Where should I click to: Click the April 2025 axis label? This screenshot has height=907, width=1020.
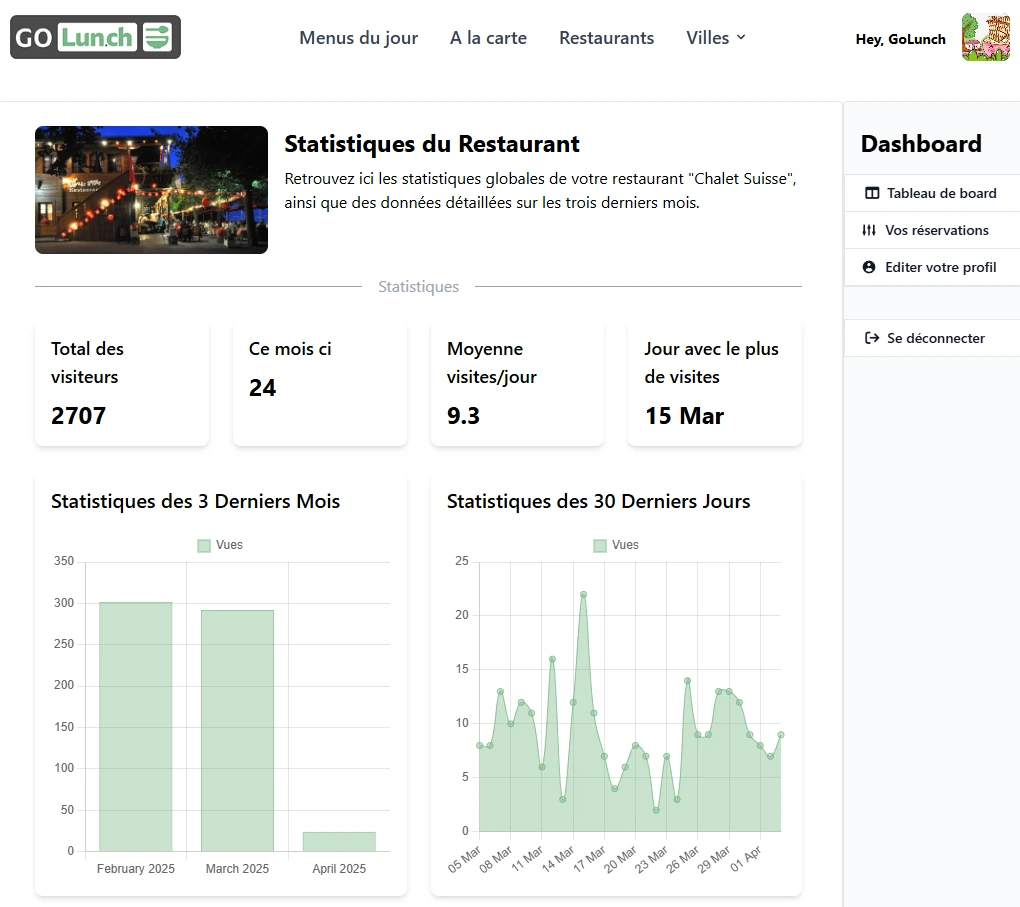[x=339, y=869]
